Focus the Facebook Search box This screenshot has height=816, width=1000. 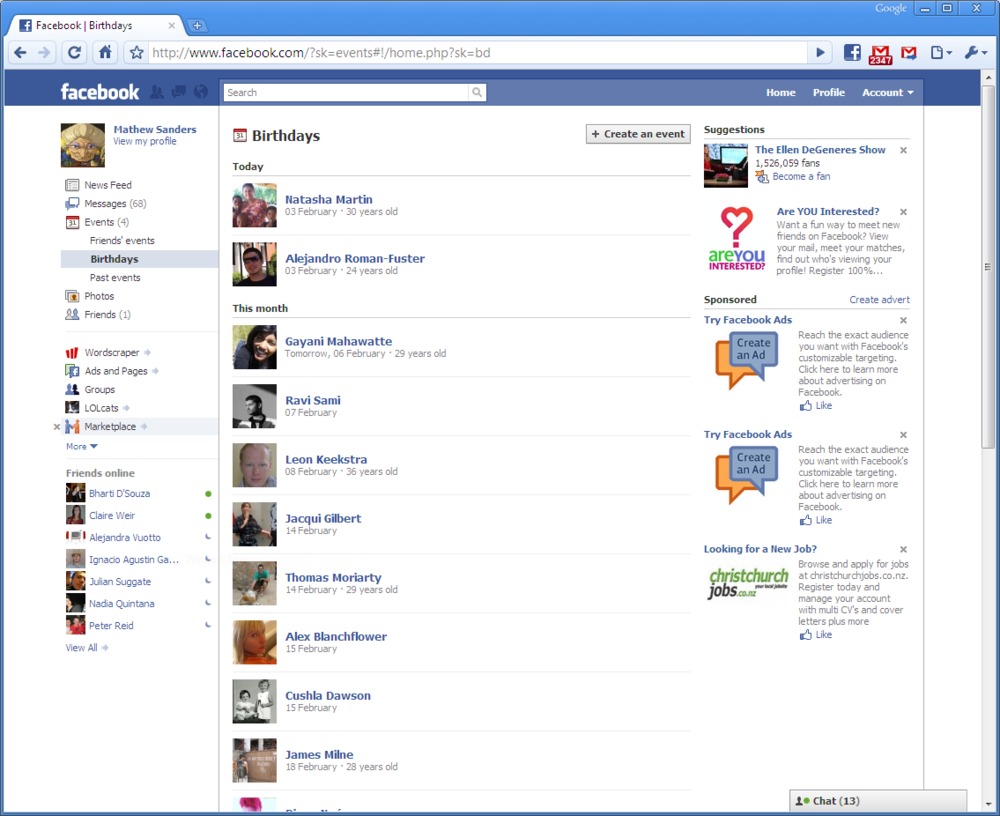pyautogui.click(x=346, y=93)
